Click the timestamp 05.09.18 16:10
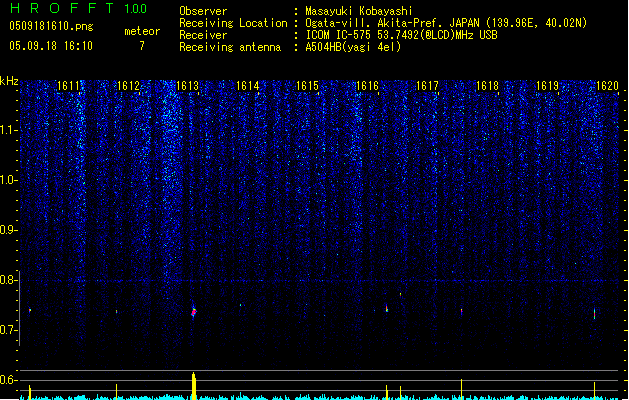Viewport: 629px width, 400px height. pos(51,46)
